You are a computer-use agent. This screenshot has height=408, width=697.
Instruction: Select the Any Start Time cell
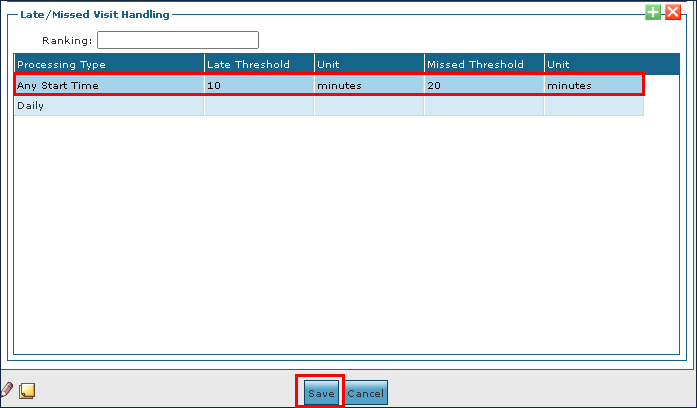[108, 85]
